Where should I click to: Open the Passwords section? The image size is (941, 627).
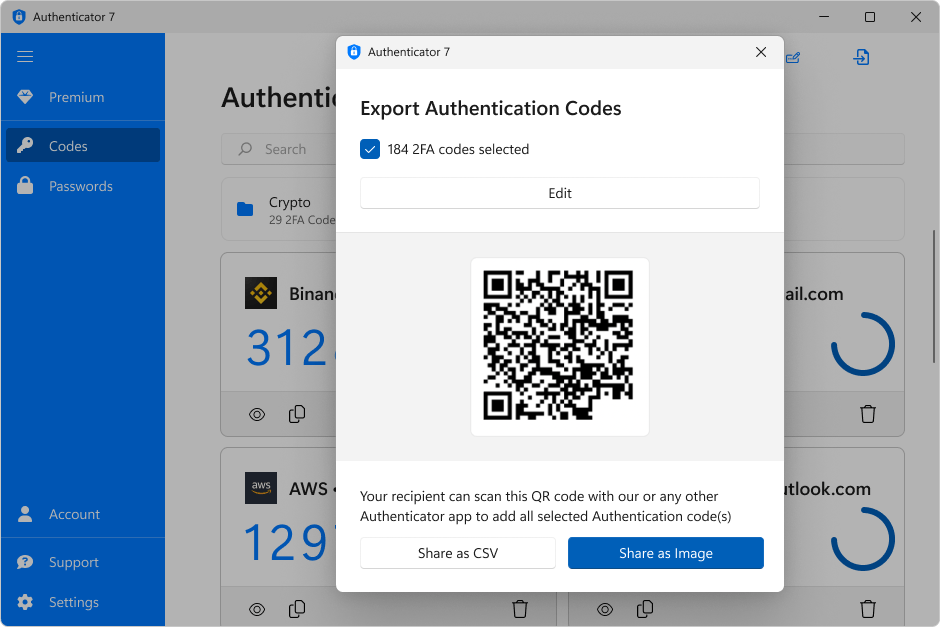click(83, 186)
